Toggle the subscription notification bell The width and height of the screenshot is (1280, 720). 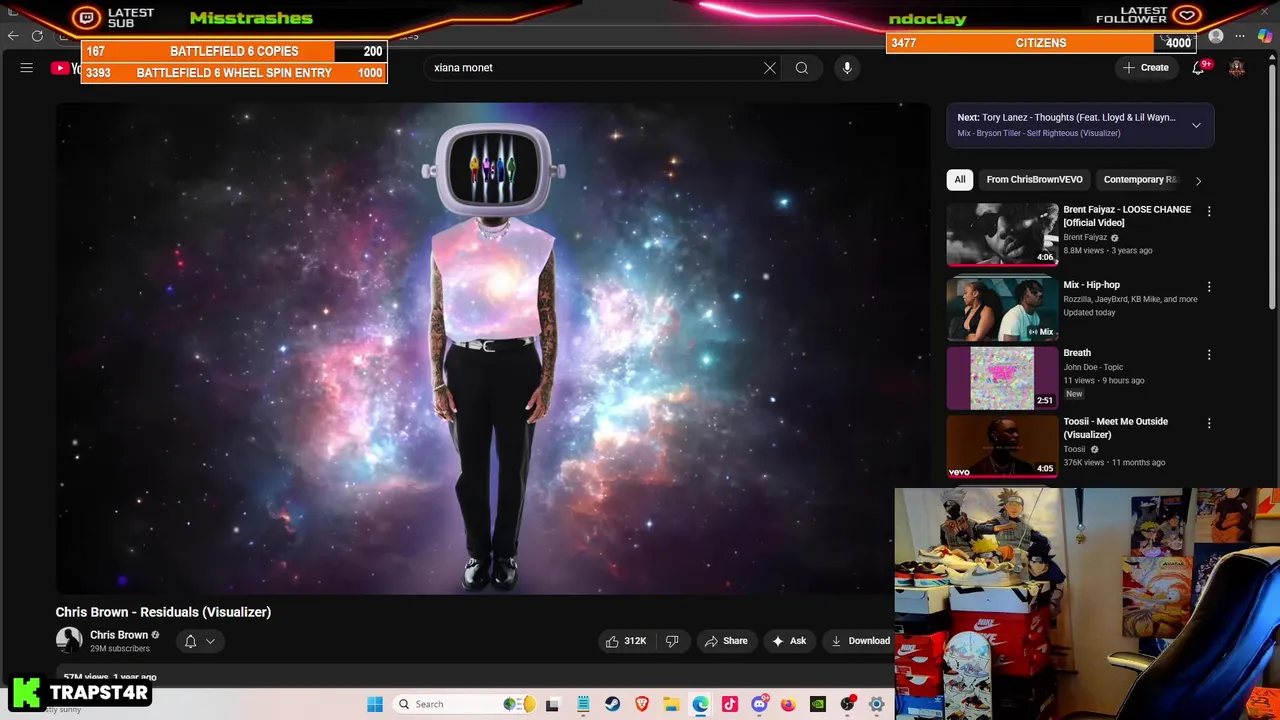click(x=190, y=641)
